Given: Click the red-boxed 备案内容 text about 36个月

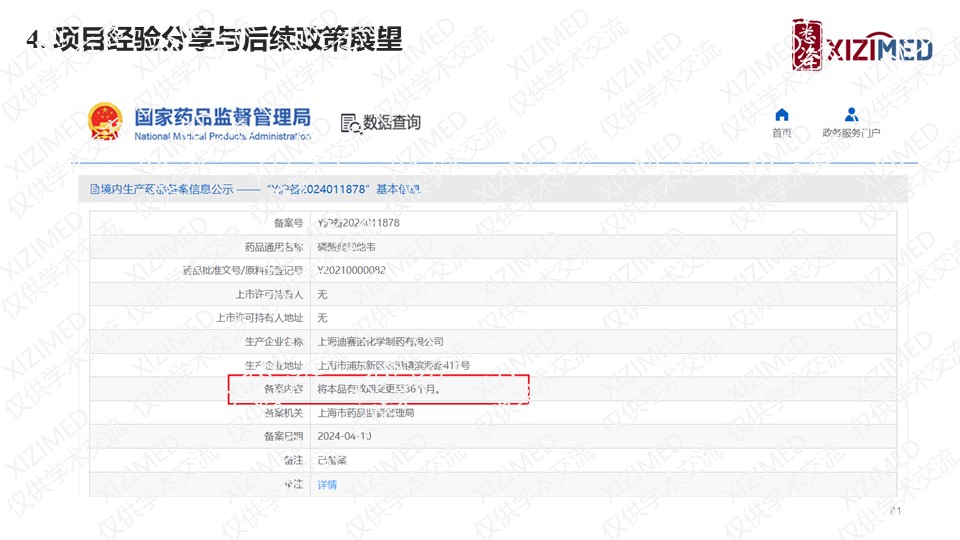Looking at the screenshot, I should (378, 389).
